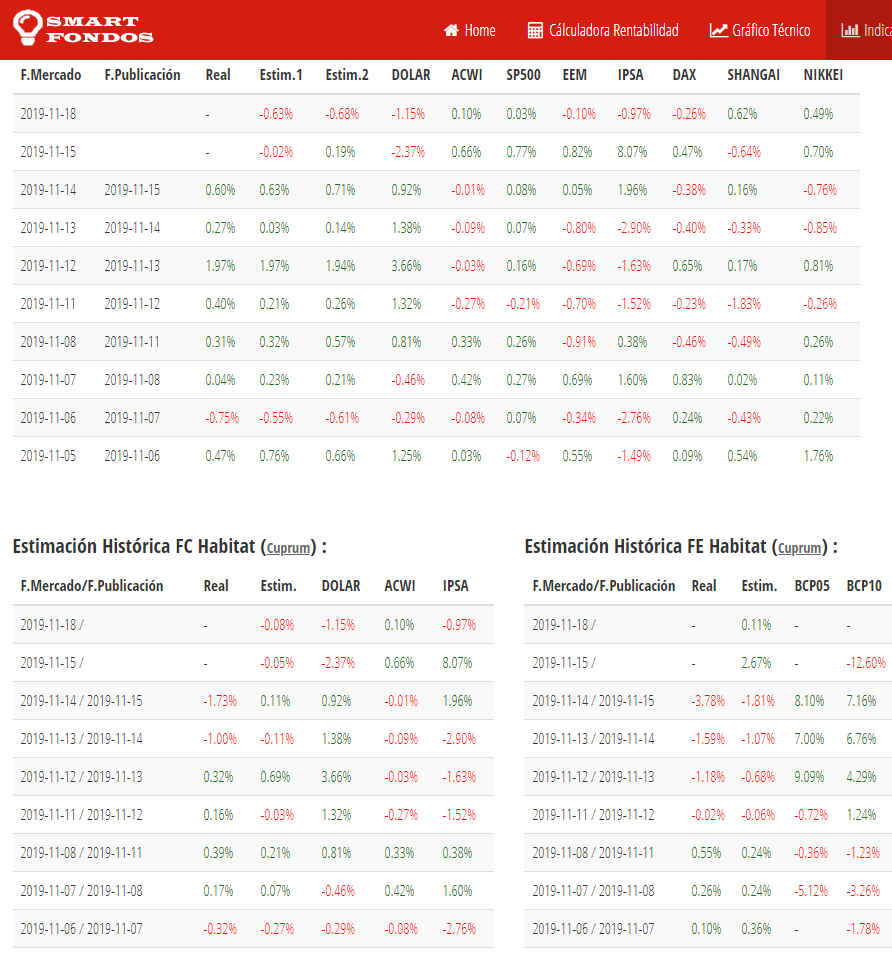Open the Home menu item
Viewport: 892px width, 955px height.
pos(469,30)
